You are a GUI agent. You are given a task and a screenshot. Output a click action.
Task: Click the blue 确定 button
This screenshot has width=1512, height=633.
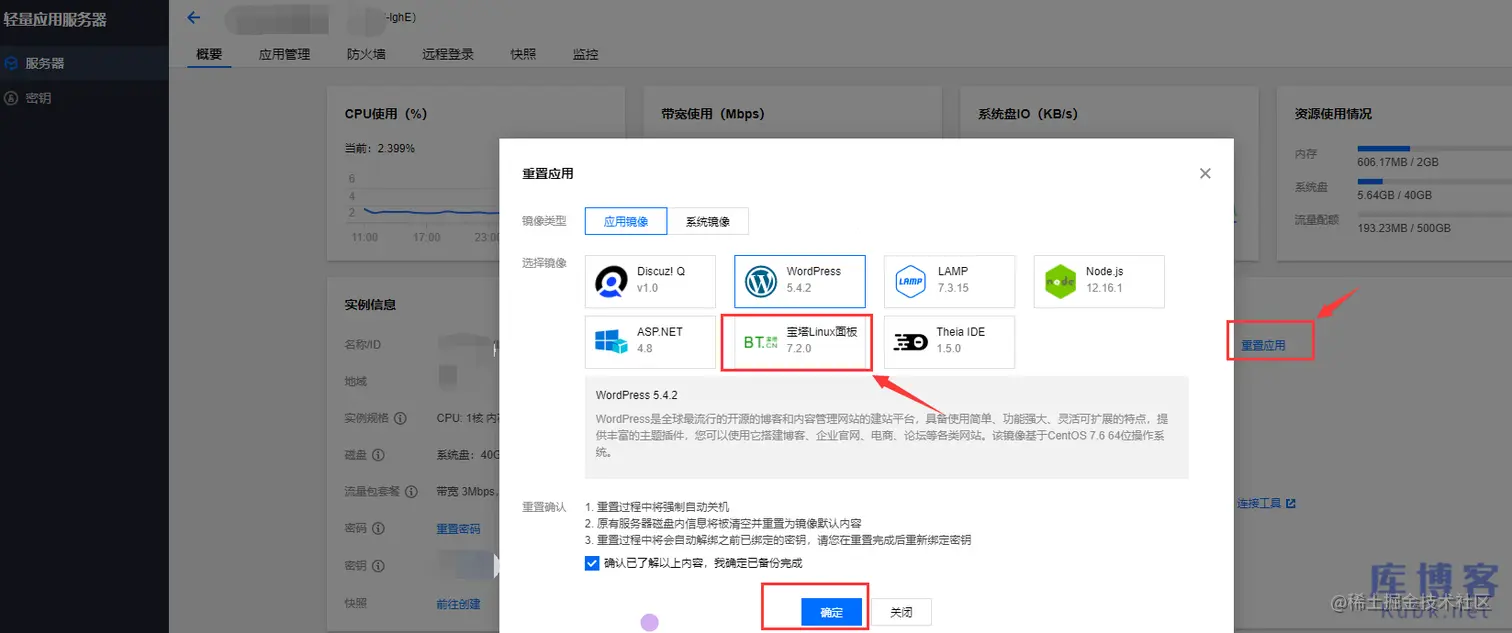[832, 612]
